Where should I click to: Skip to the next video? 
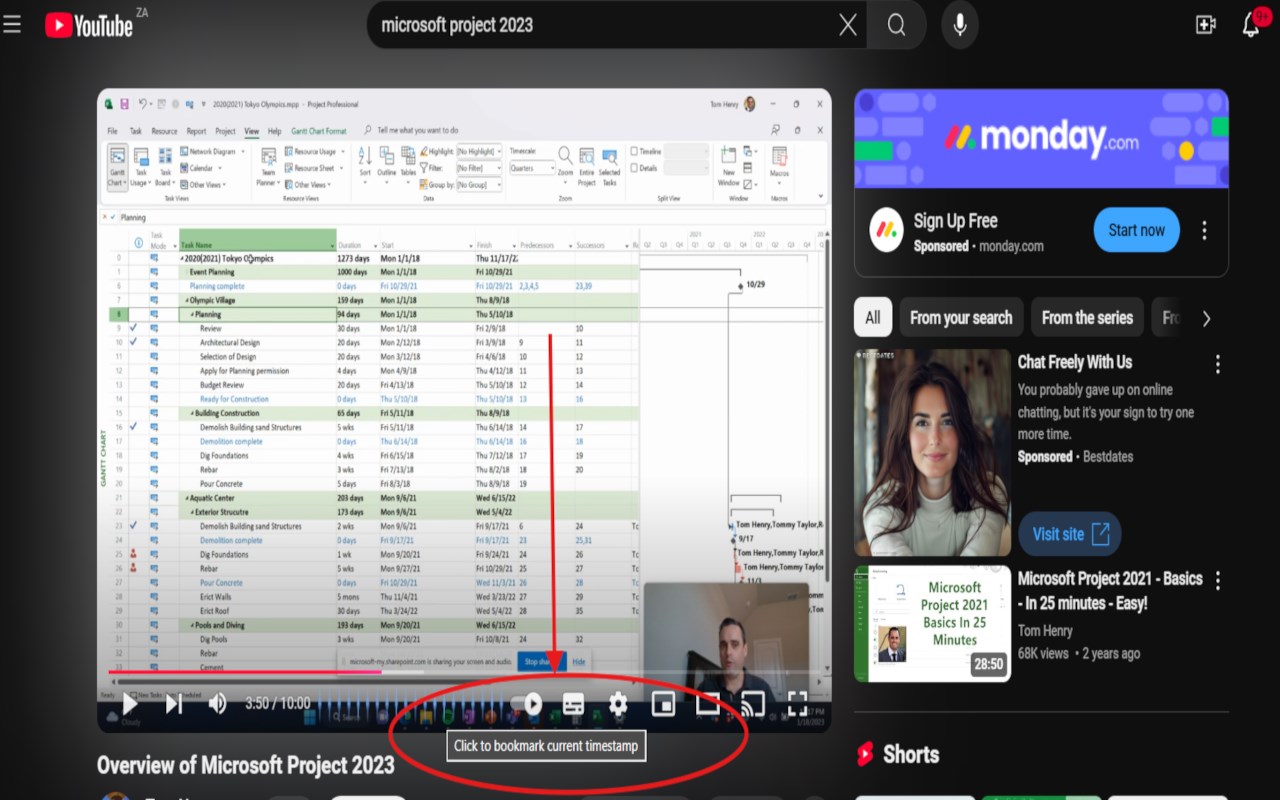[x=174, y=704]
